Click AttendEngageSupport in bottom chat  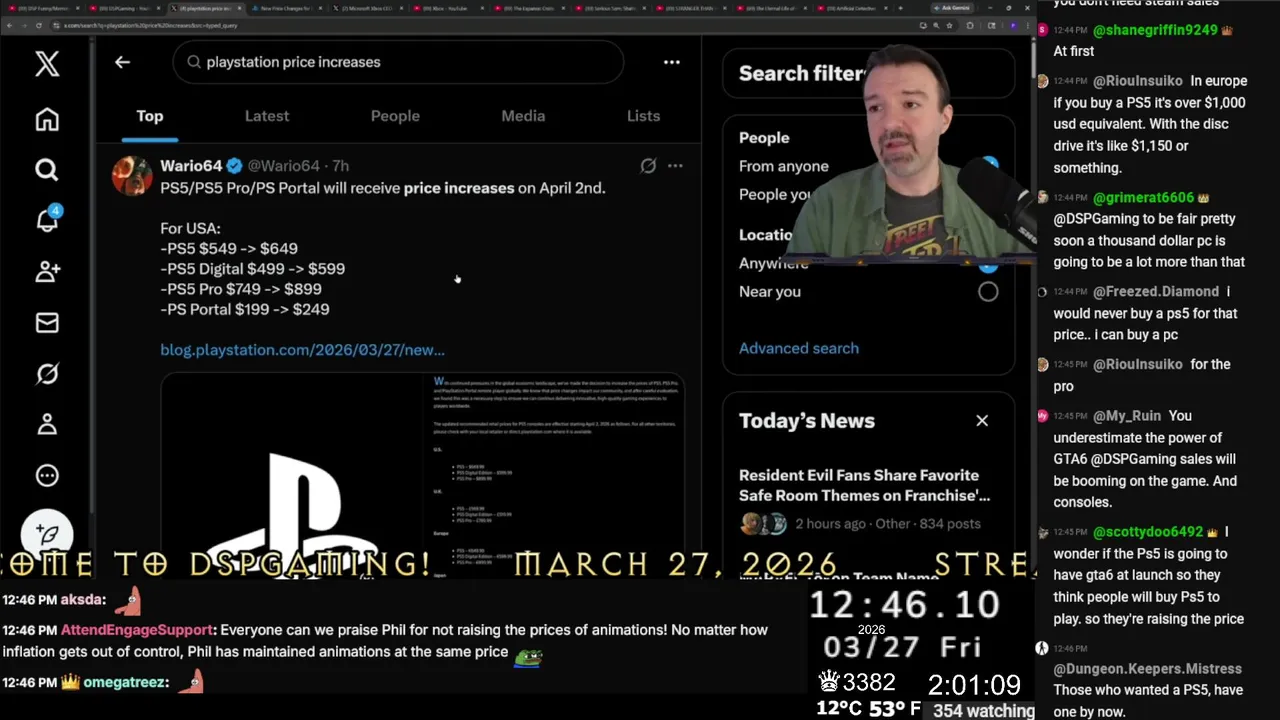137,630
